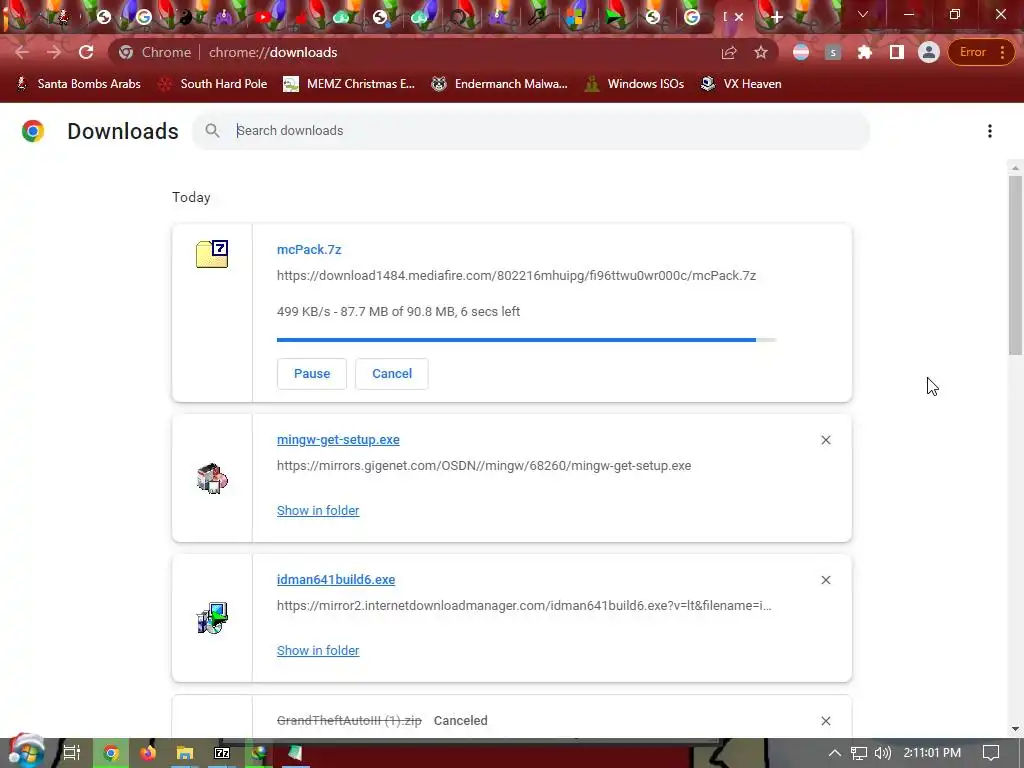Screen dimensions: 1024x768
Task: Open the Extensions puzzle-piece menu
Action: tap(865, 52)
